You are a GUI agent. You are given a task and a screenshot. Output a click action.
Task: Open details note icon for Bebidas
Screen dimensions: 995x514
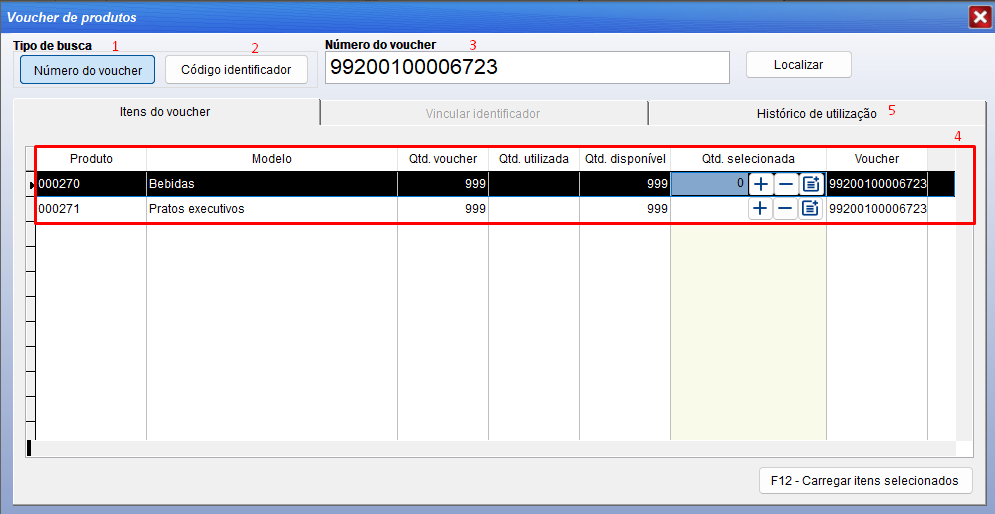tap(811, 184)
